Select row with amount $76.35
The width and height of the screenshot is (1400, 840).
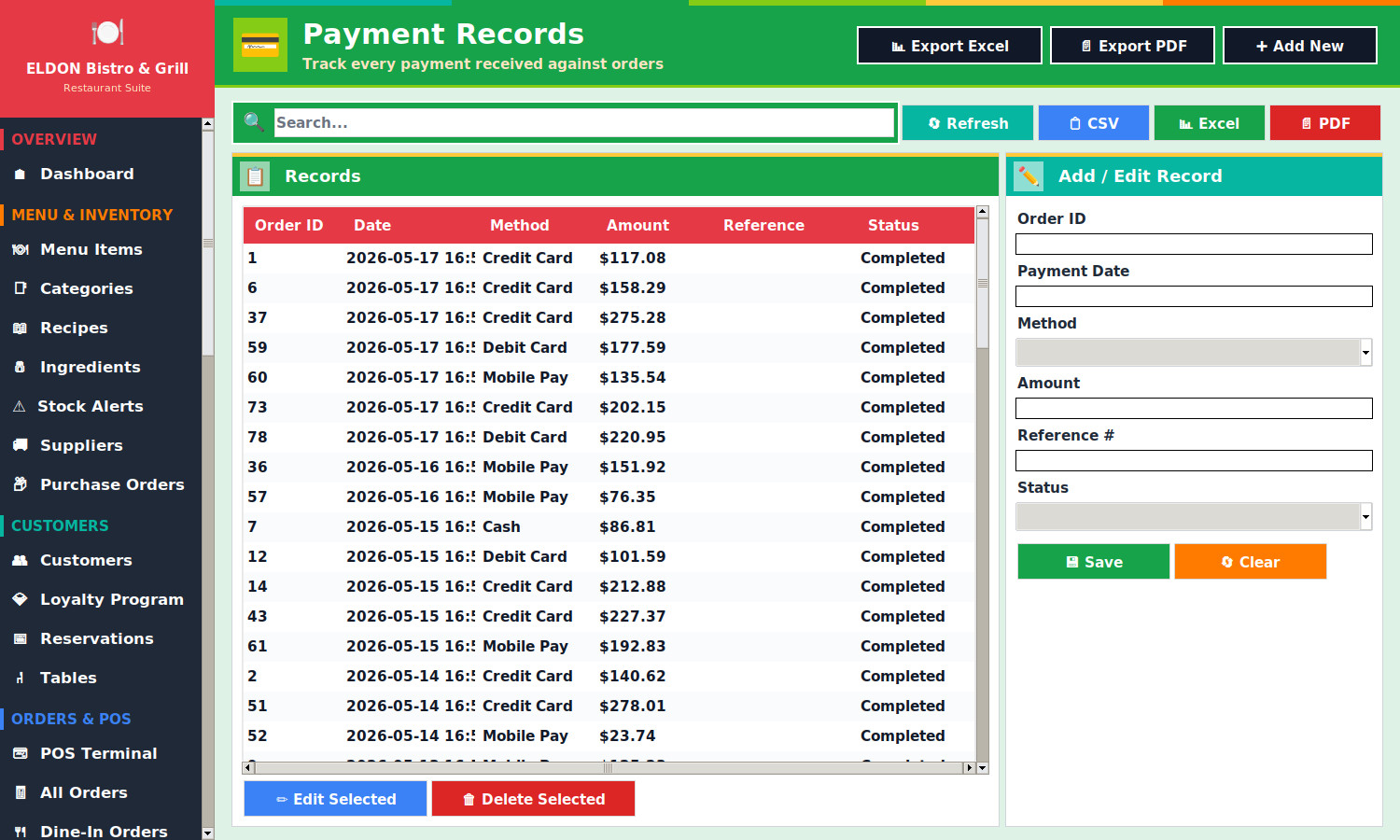pyautogui.click(x=609, y=497)
